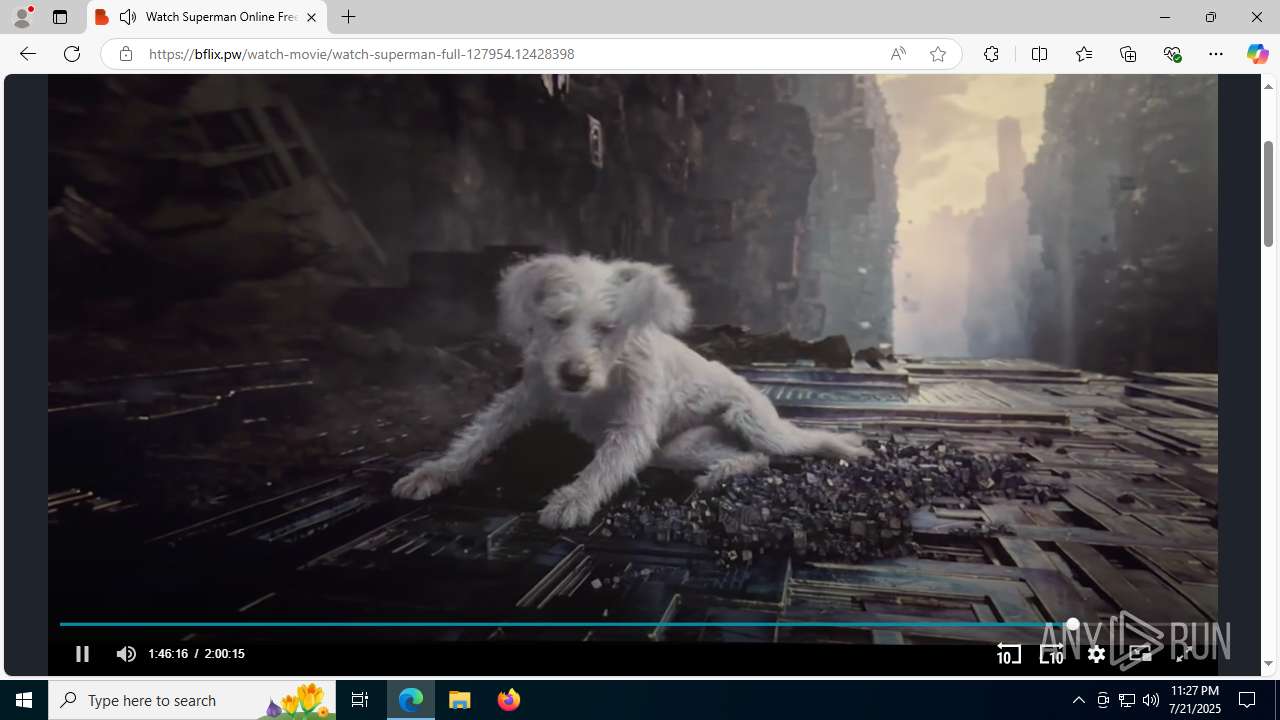Open the Windows Start menu

click(24, 700)
